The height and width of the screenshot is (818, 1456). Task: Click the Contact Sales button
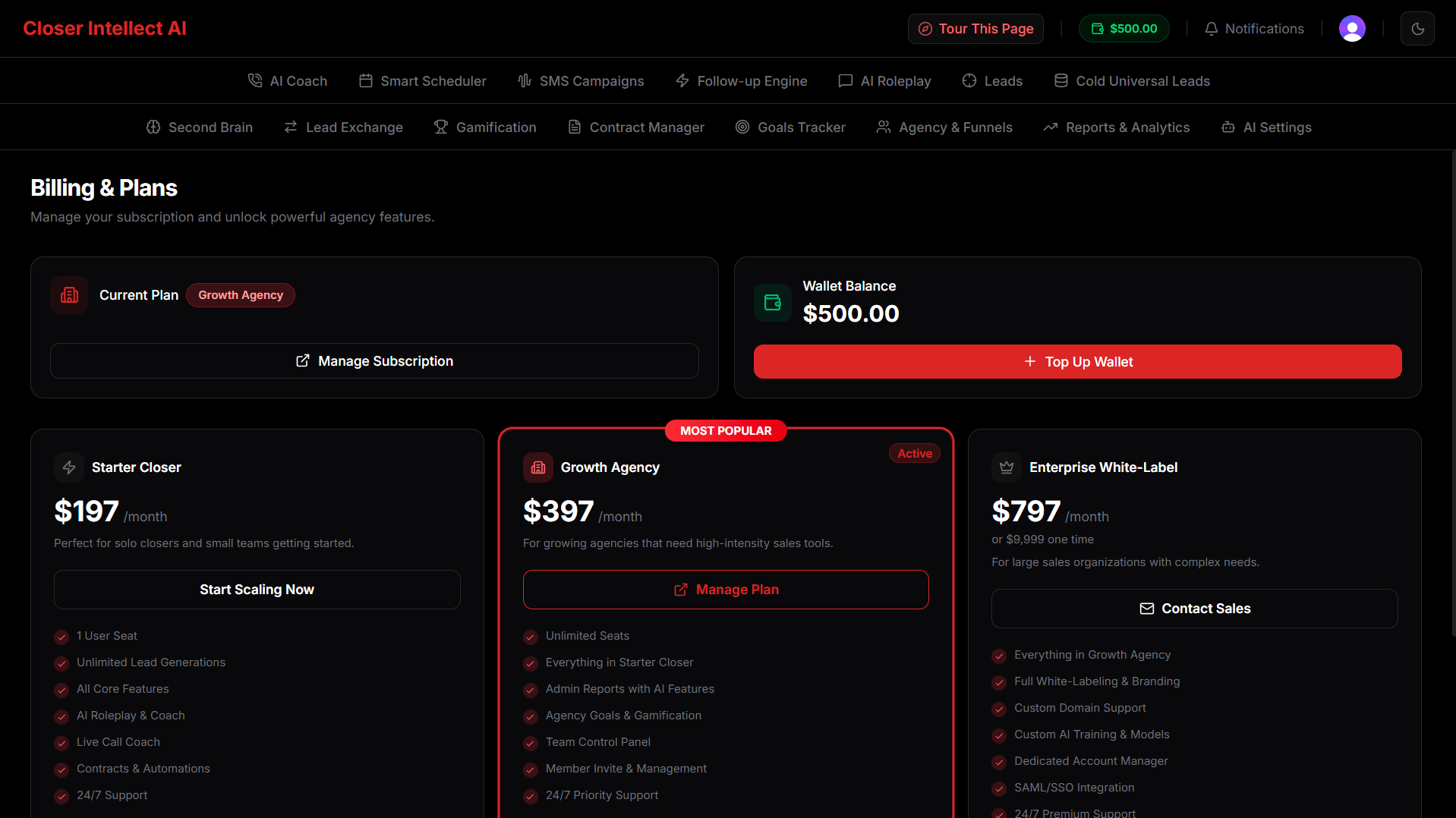point(1194,609)
